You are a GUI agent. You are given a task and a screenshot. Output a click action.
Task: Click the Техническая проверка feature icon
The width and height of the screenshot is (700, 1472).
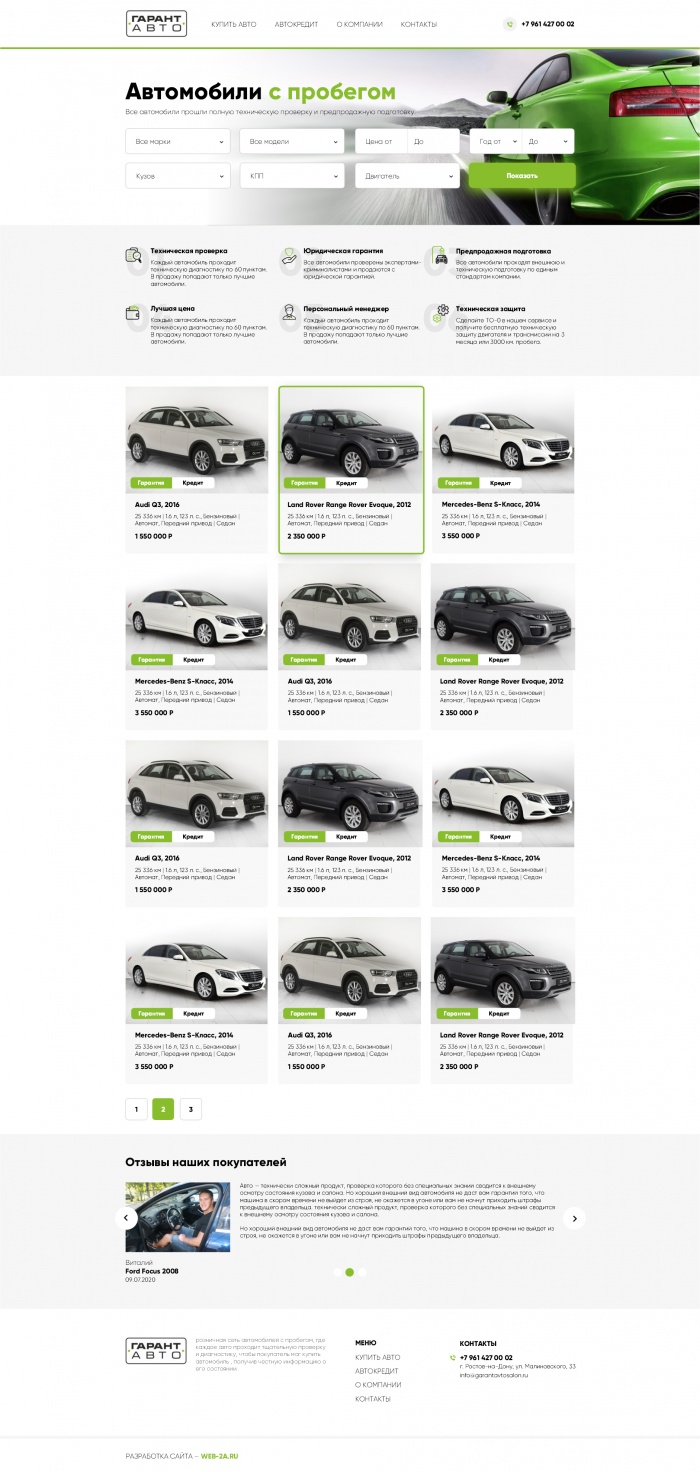133,257
